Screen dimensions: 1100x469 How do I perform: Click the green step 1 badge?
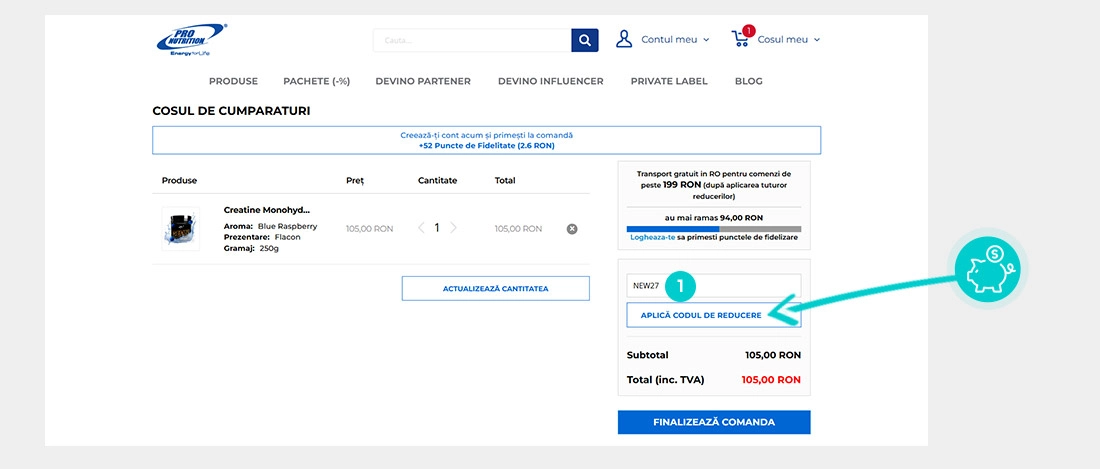pos(681,286)
